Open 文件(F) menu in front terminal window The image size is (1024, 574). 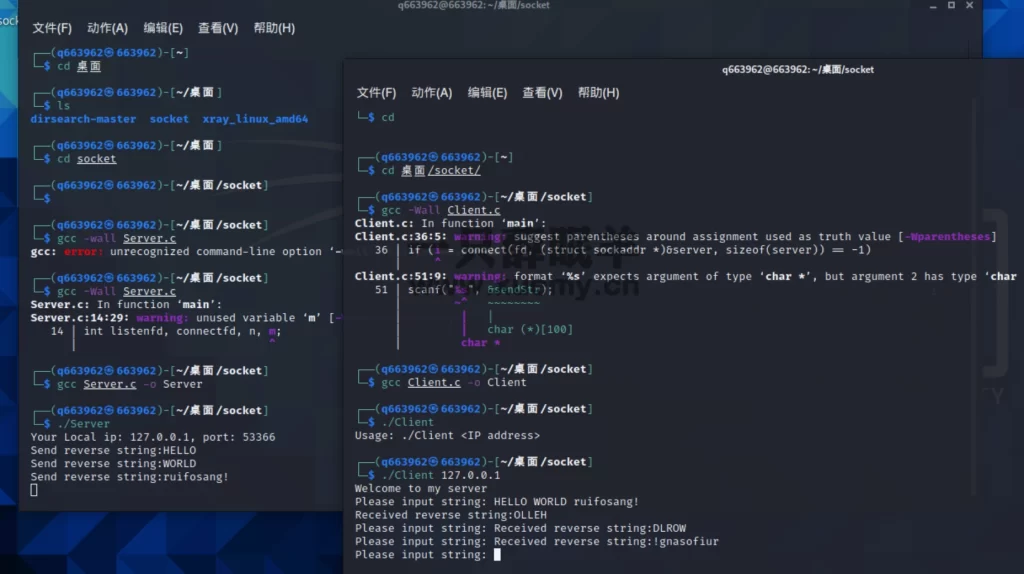(376, 93)
